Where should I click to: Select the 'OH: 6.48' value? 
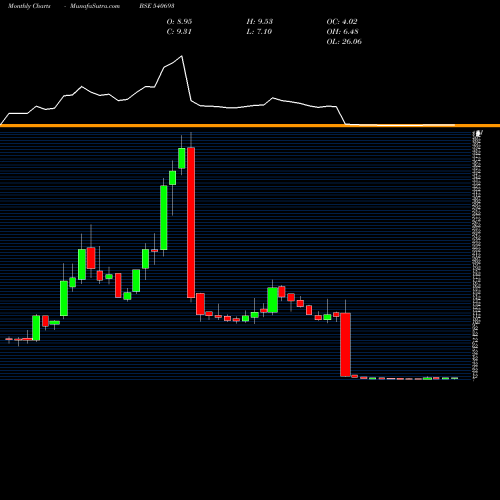pyautogui.click(x=342, y=32)
